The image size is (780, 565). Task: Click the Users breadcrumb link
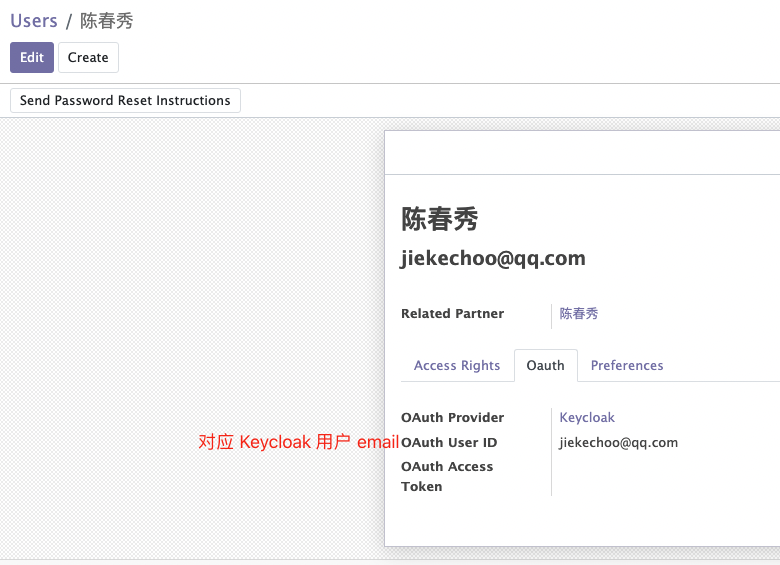(33, 21)
